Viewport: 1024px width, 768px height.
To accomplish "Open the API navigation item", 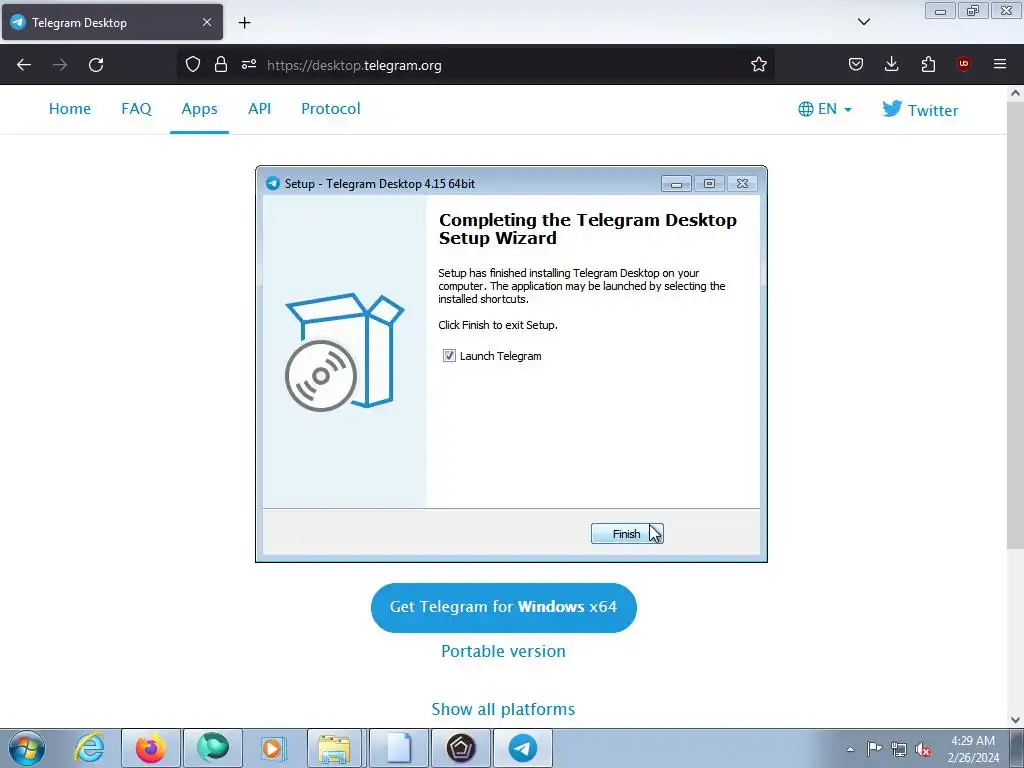I will click(259, 108).
